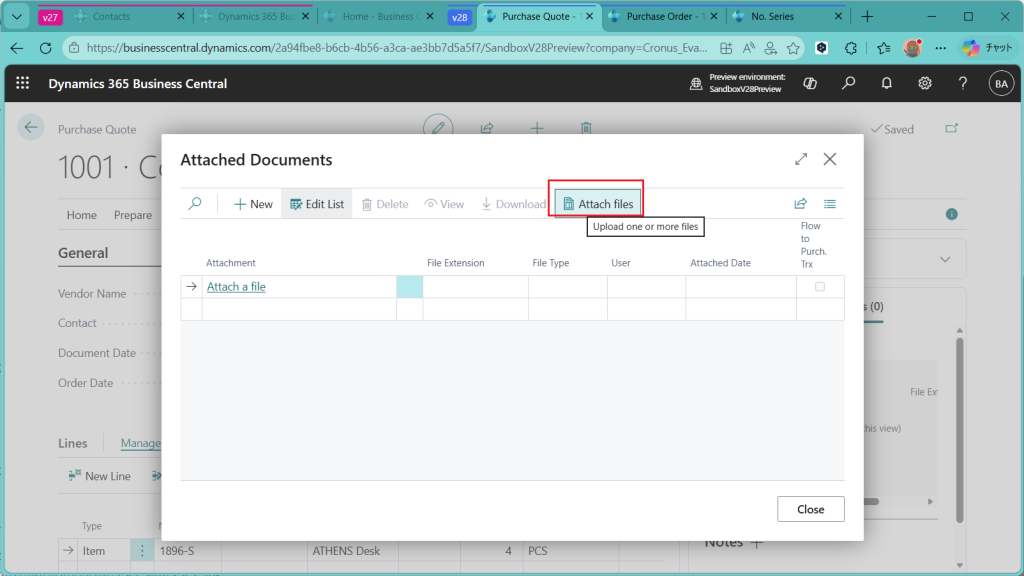Click the Attach files button
1024x576 pixels.
[x=598, y=204]
